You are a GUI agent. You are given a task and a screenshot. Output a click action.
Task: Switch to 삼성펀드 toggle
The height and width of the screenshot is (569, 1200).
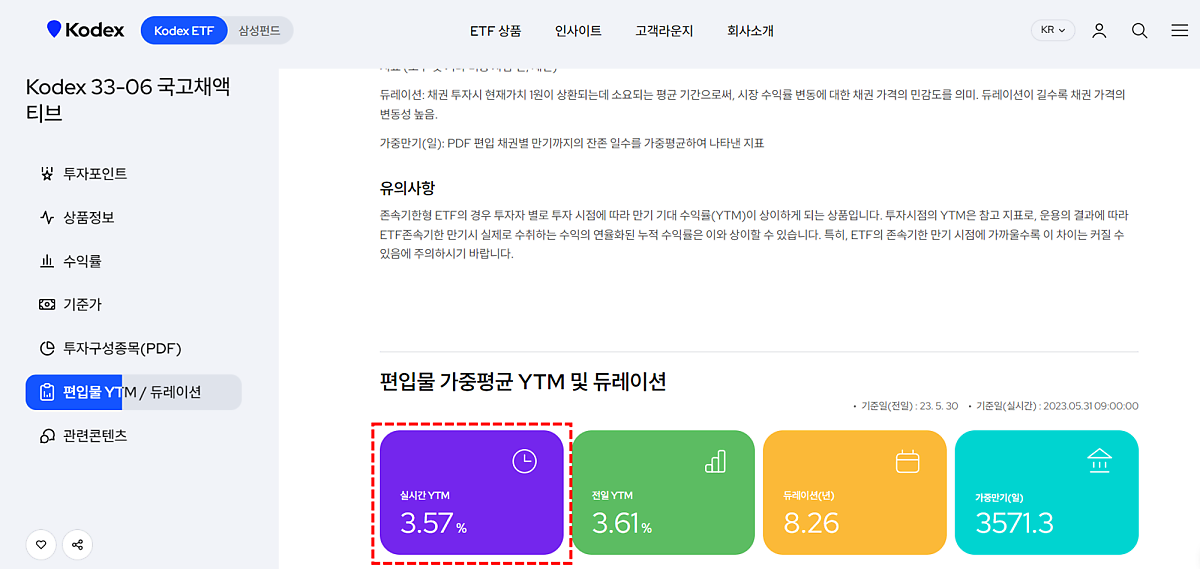(x=259, y=30)
